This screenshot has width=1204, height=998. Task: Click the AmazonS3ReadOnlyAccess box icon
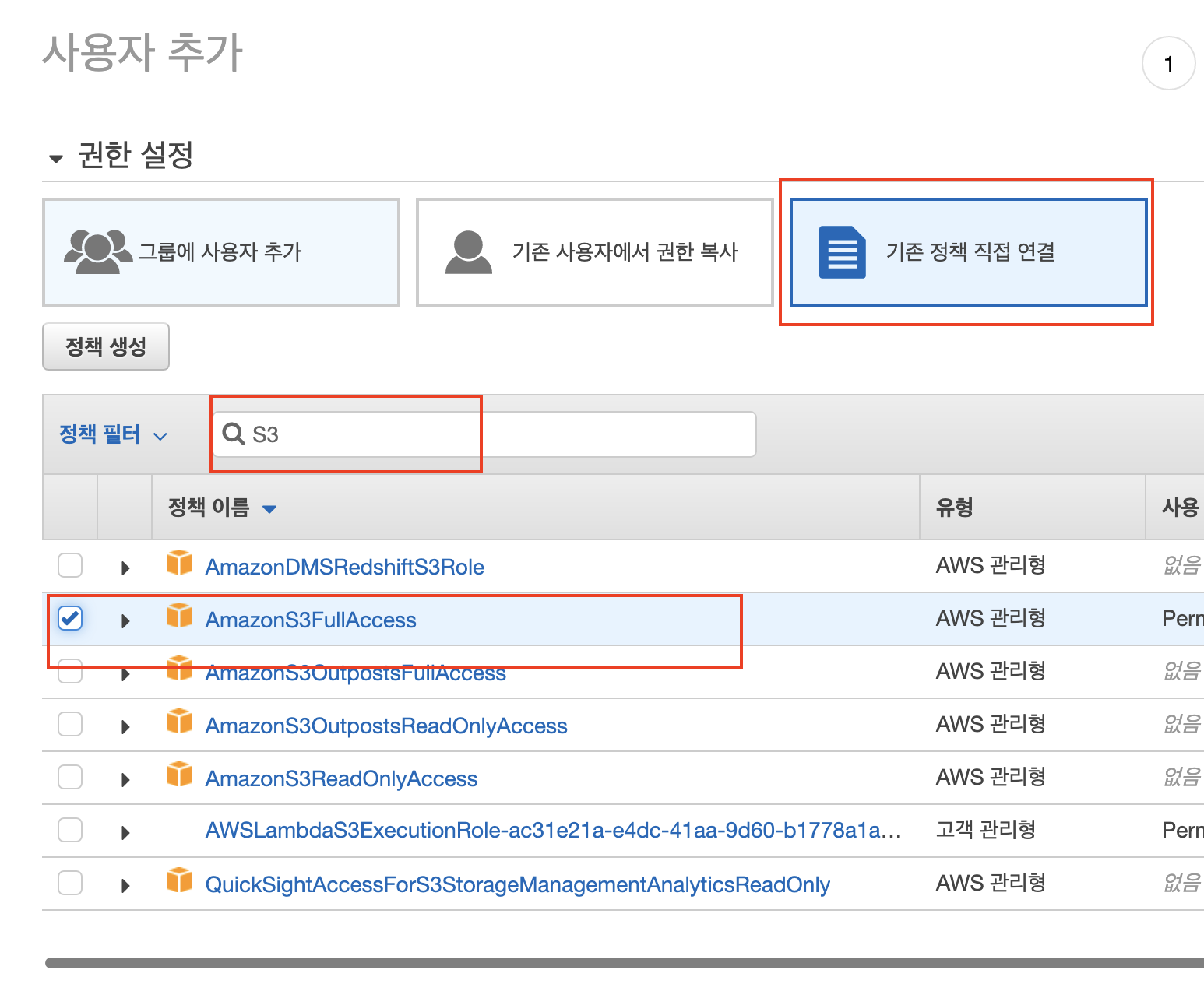click(x=179, y=774)
